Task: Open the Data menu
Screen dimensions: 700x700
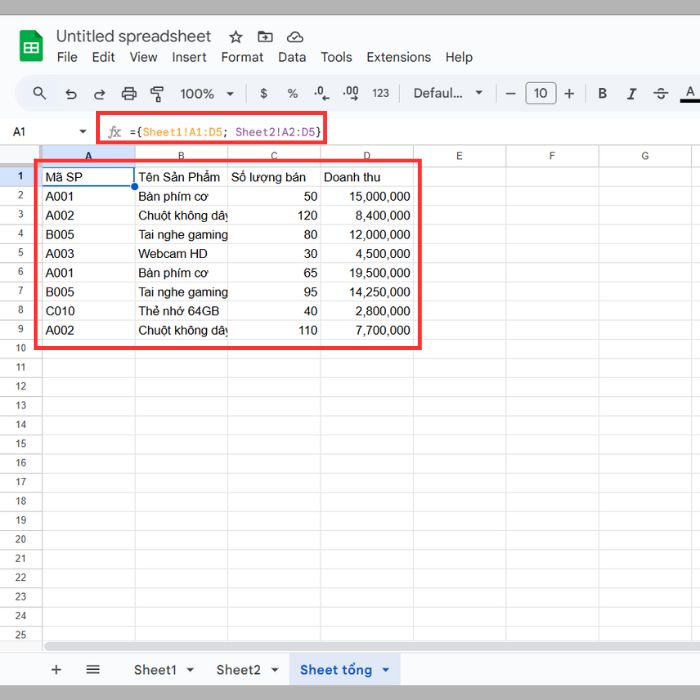Action: tap(292, 57)
